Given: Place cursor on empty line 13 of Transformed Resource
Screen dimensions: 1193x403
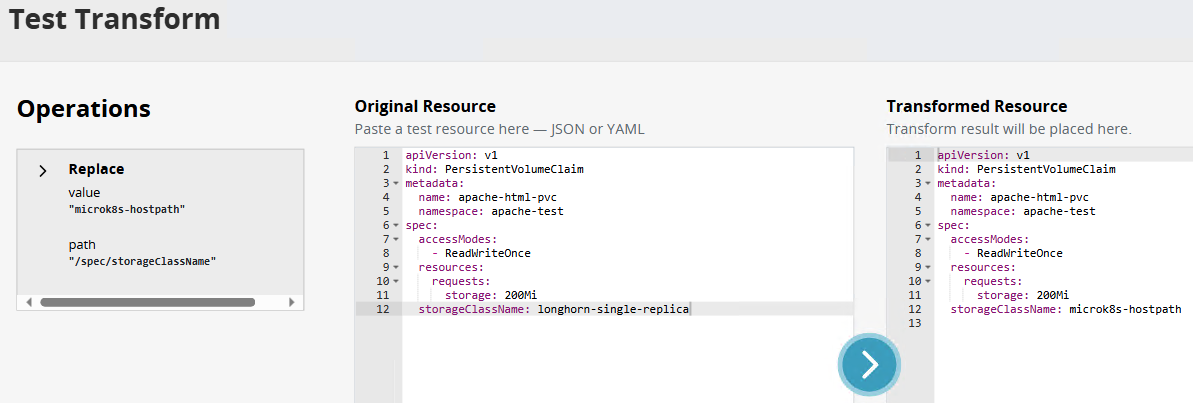Looking at the screenshot, I should [x=1000, y=324].
